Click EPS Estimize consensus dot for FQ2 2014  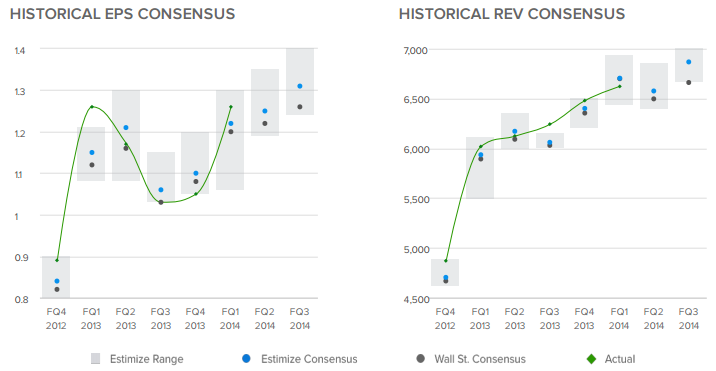pos(265,111)
